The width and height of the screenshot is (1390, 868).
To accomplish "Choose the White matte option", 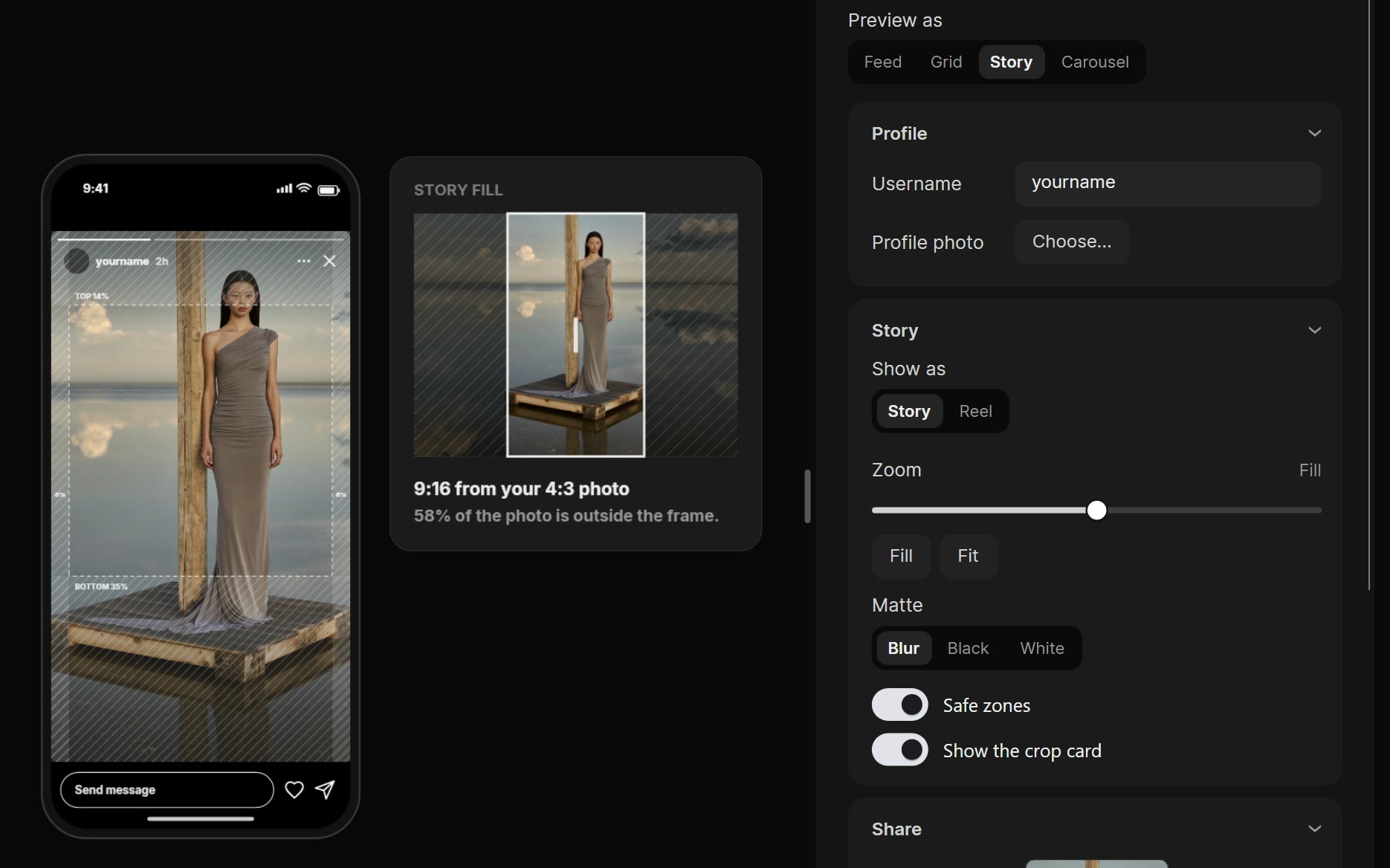I will point(1042,648).
